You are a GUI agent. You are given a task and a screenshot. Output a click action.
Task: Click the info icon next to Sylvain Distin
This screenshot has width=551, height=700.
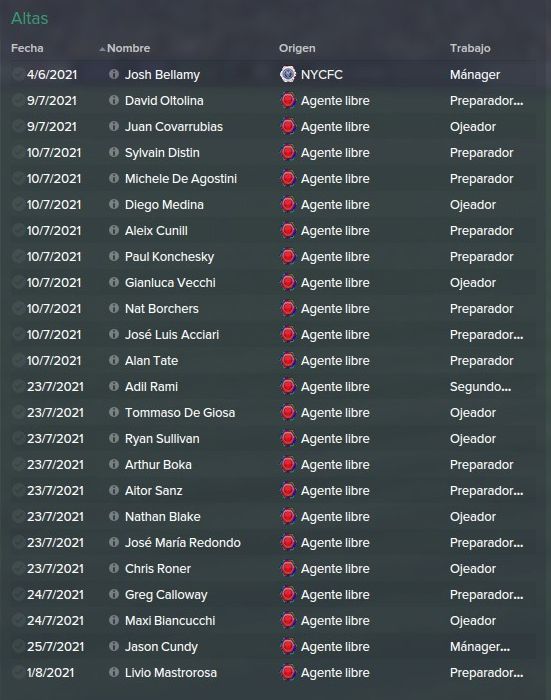click(114, 152)
